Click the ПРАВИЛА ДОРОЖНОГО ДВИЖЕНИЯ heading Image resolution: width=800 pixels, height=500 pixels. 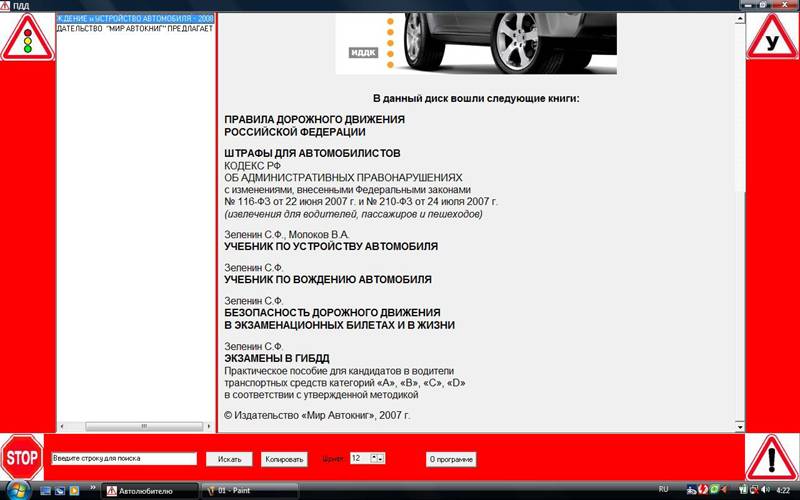(x=314, y=119)
